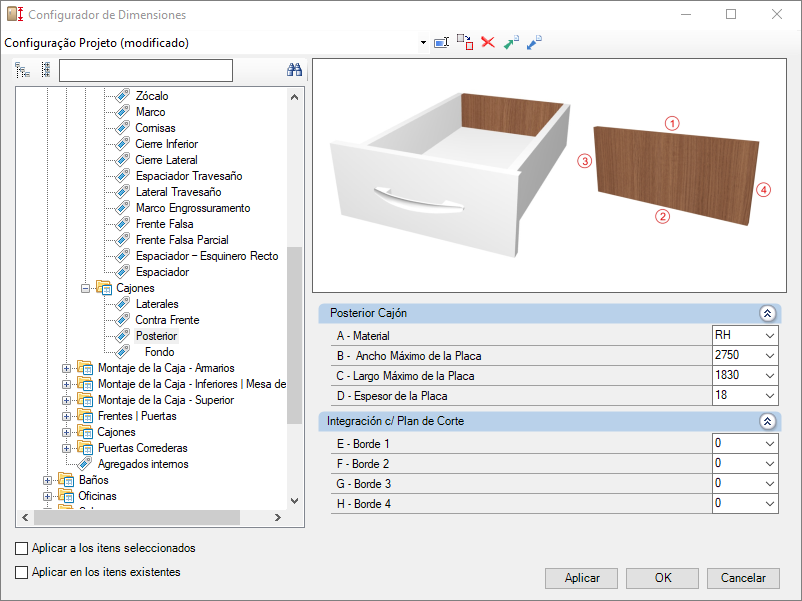Expand the Puertas Correderas node
The width and height of the screenshot is (802, 601).
[66, 448]
